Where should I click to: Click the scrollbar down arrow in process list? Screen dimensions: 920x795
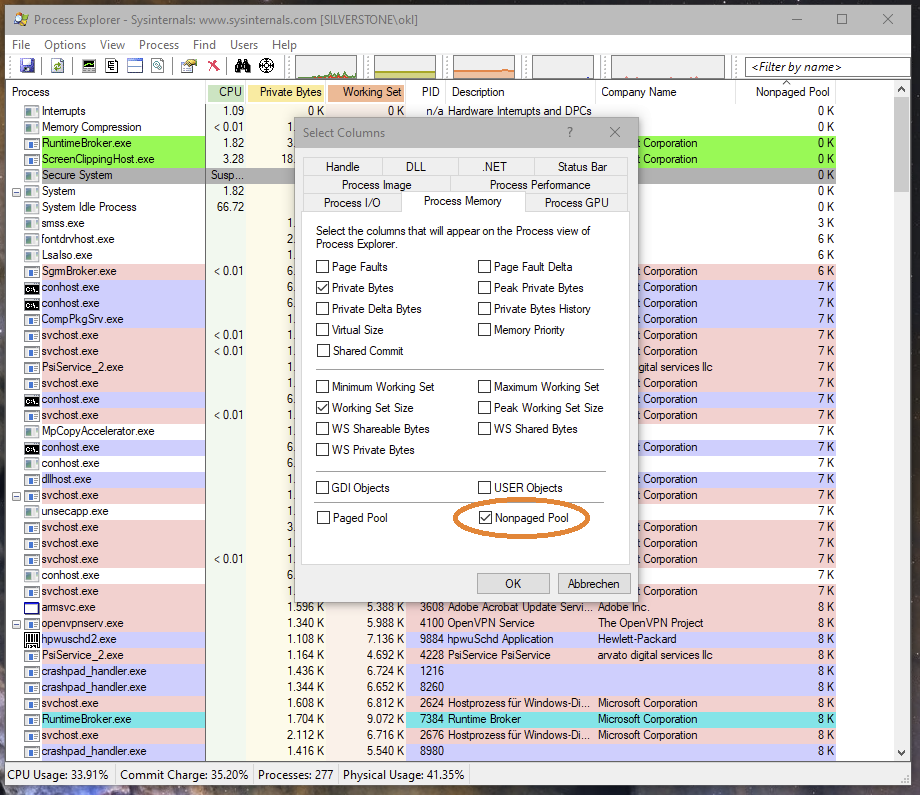901,753
